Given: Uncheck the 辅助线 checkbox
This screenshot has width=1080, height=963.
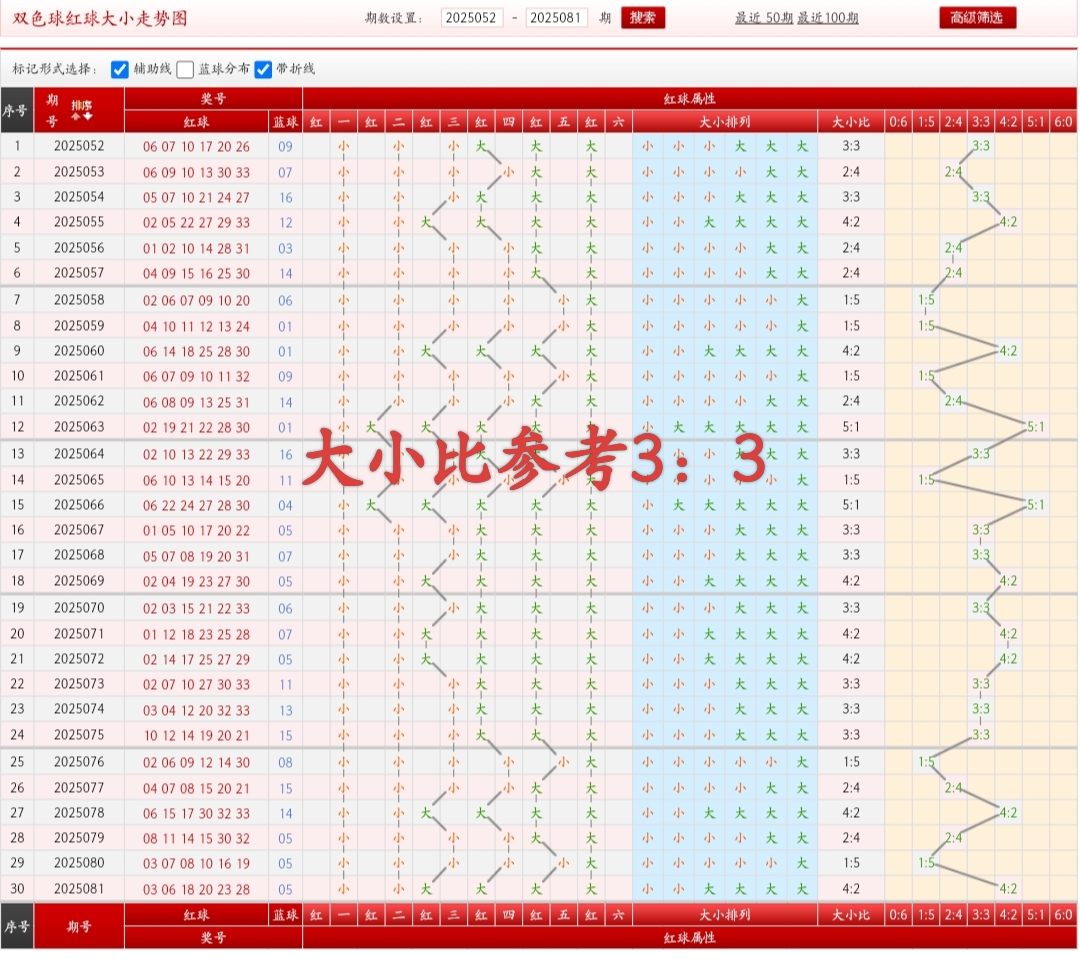Looking at the screenshot, I should click(x=120, y=70).
